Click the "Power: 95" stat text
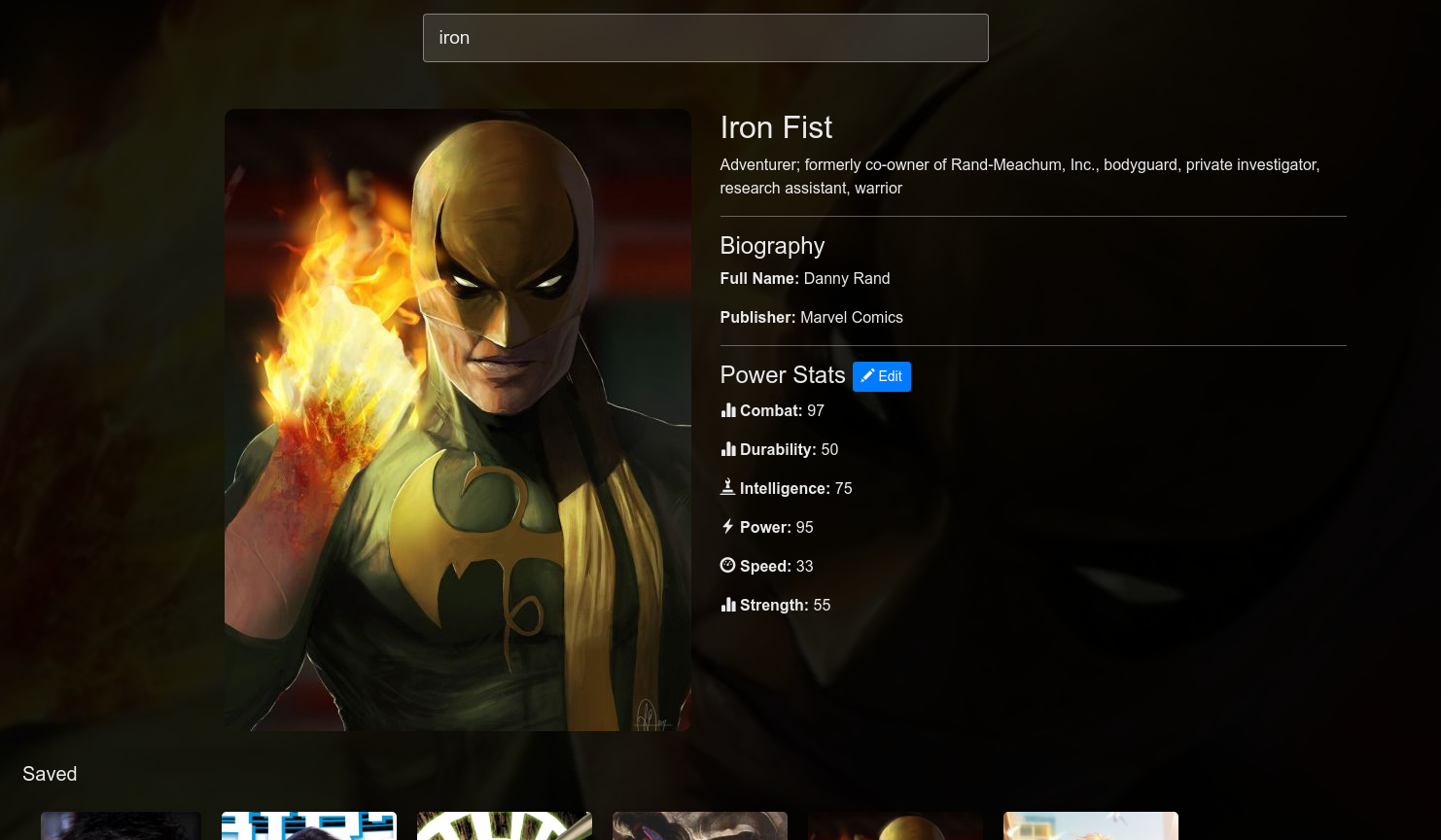 coord(776,527)
